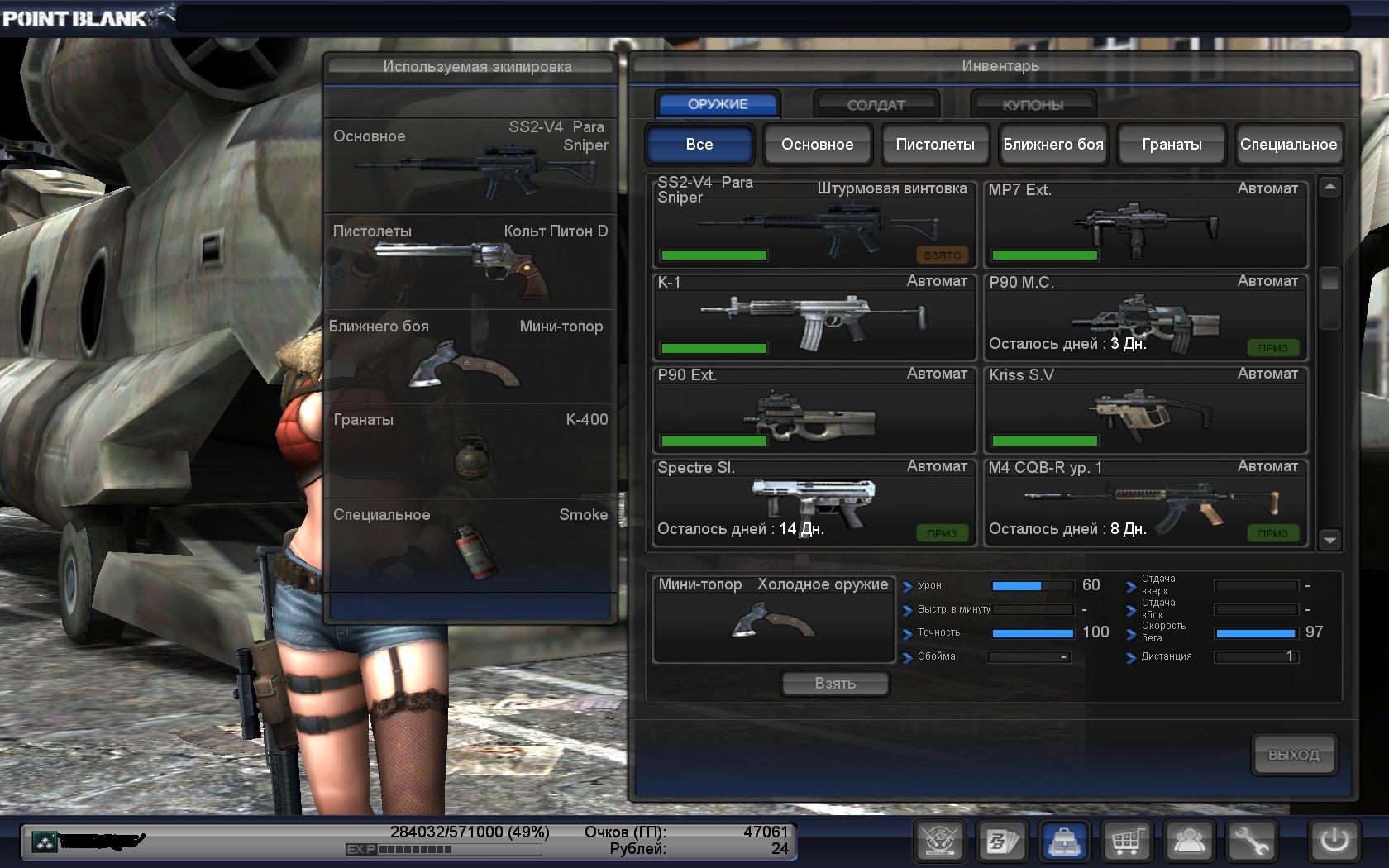Screen dimensions: 1389x868
Task: Click the Дистанция stat label
Action: point(1167,656)
